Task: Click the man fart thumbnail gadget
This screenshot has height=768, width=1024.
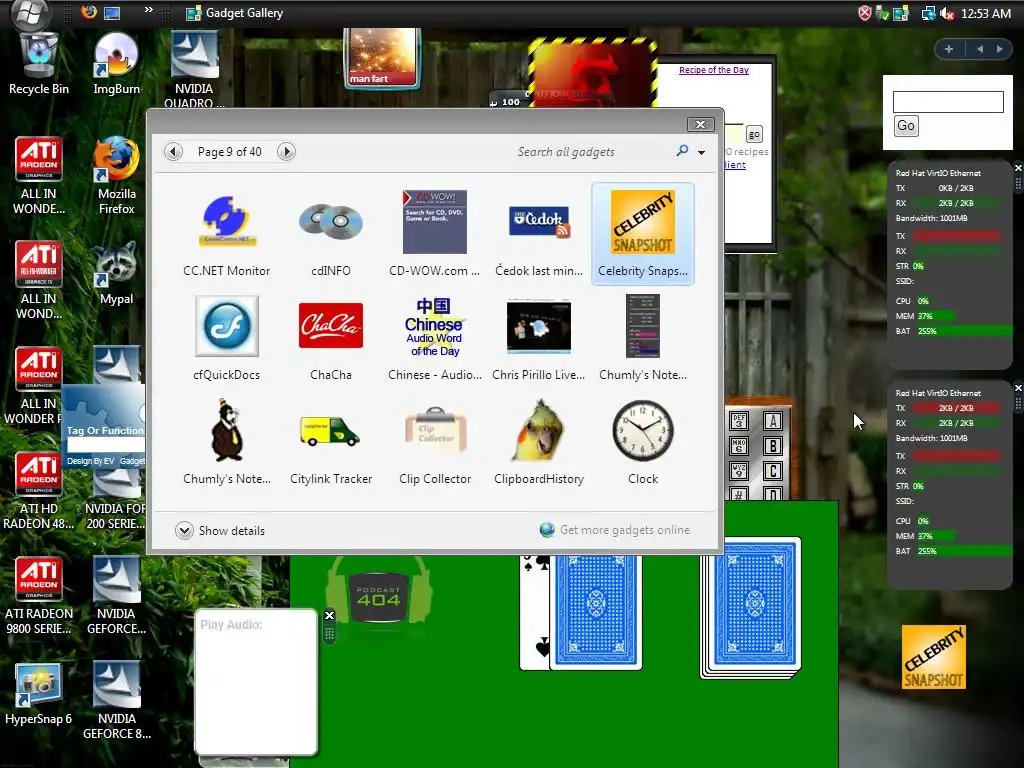Action: pos(382,58)
